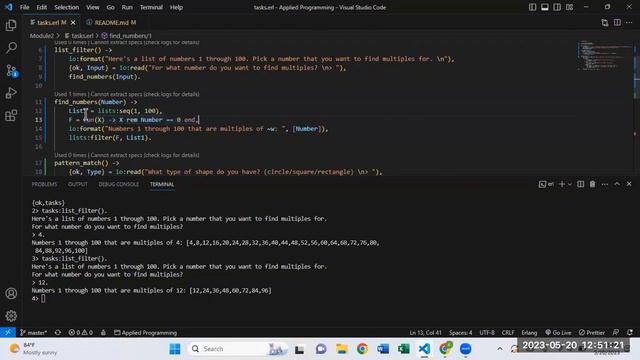Open errors and warnings status item
The height and width of the screenshot is (360, 640).
tap(80, 332)
